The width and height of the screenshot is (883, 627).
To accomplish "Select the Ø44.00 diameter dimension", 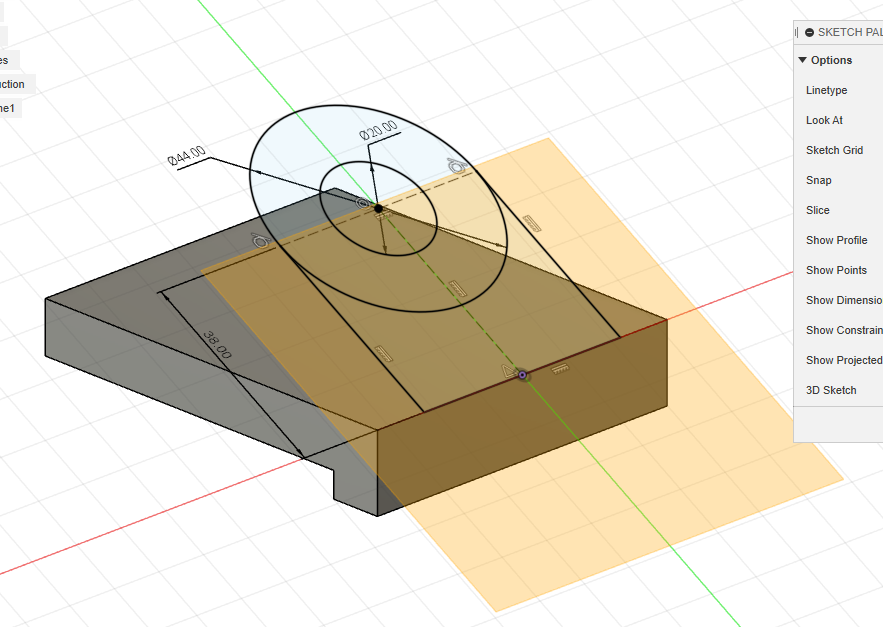I will [186, 155].
